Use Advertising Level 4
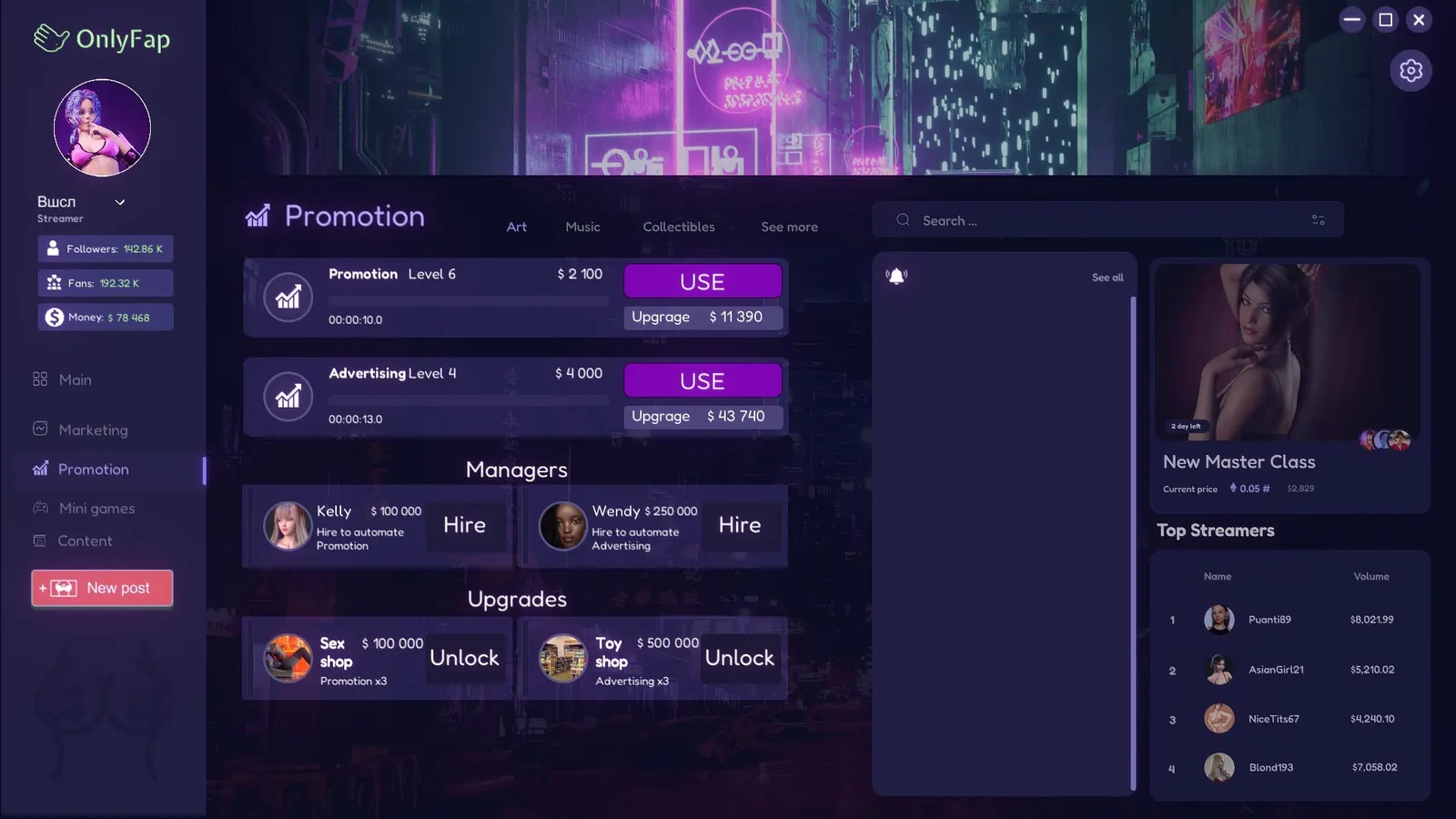The image size is (1456, 819). pos(703,380)
